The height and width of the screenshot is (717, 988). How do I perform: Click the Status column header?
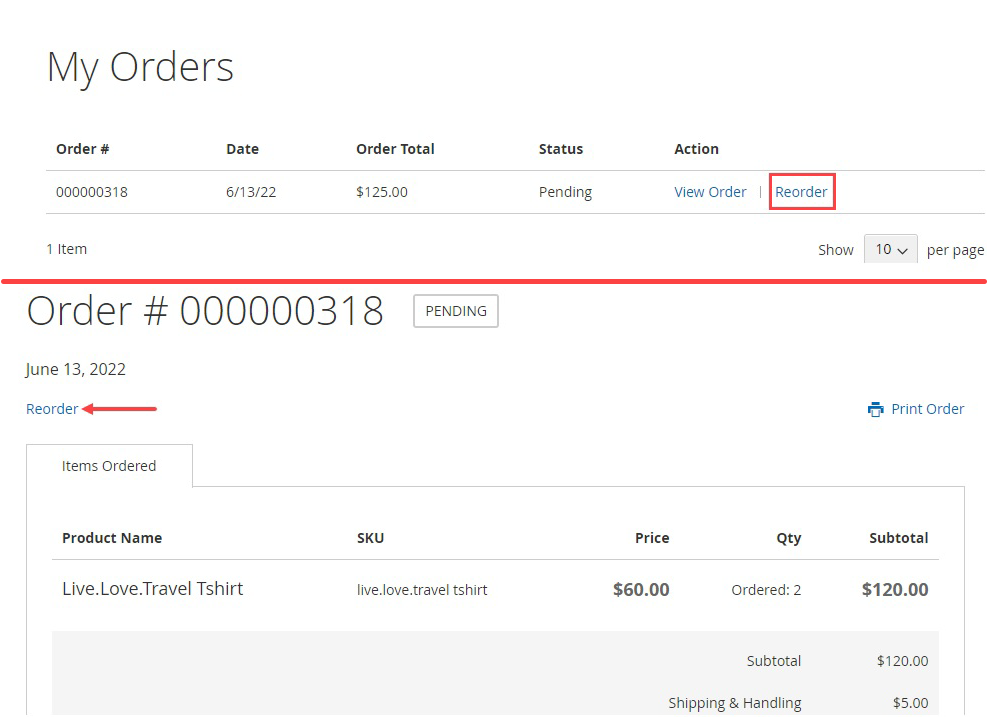(560, 148)
